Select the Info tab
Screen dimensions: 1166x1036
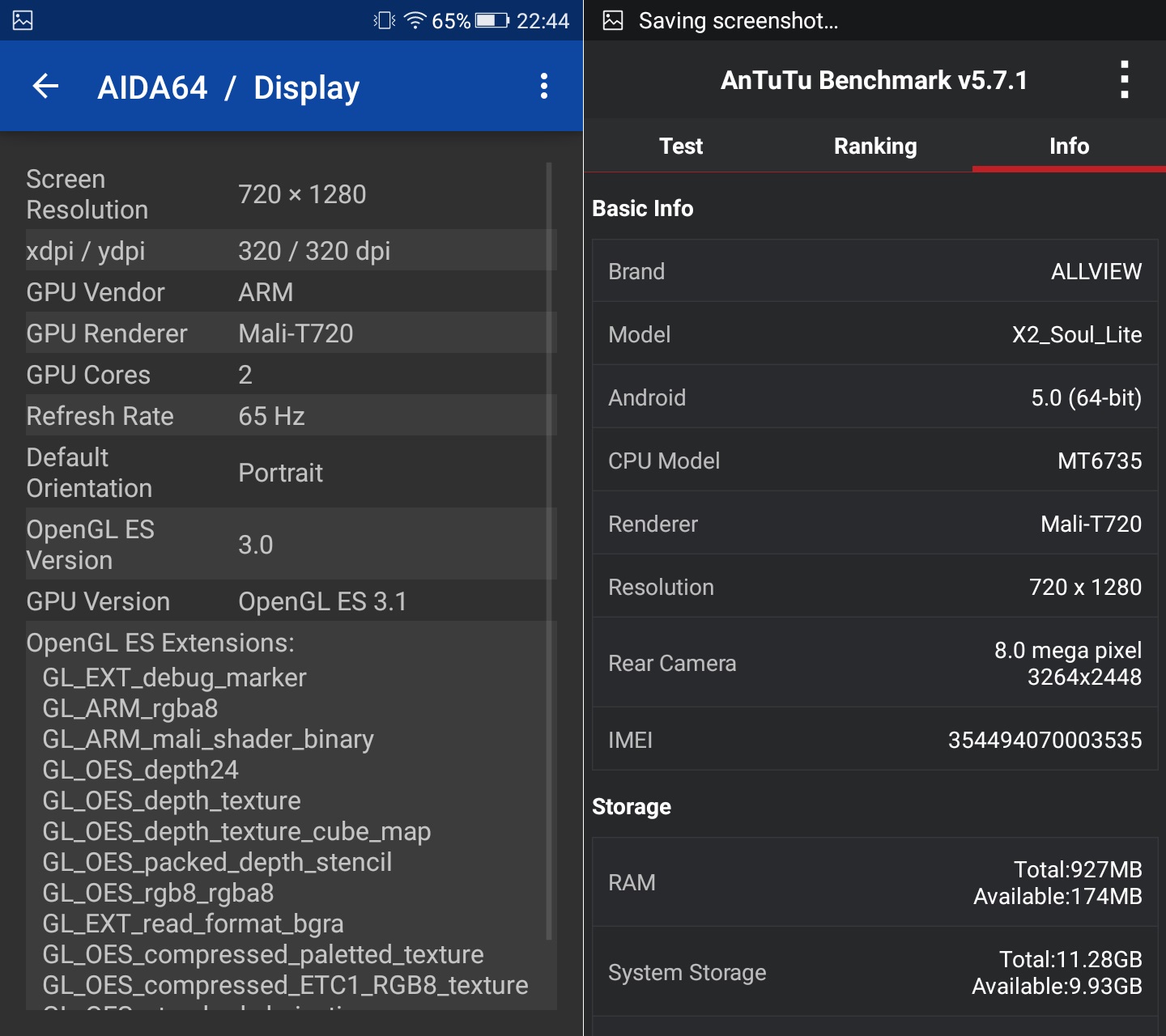point(1069,146)
